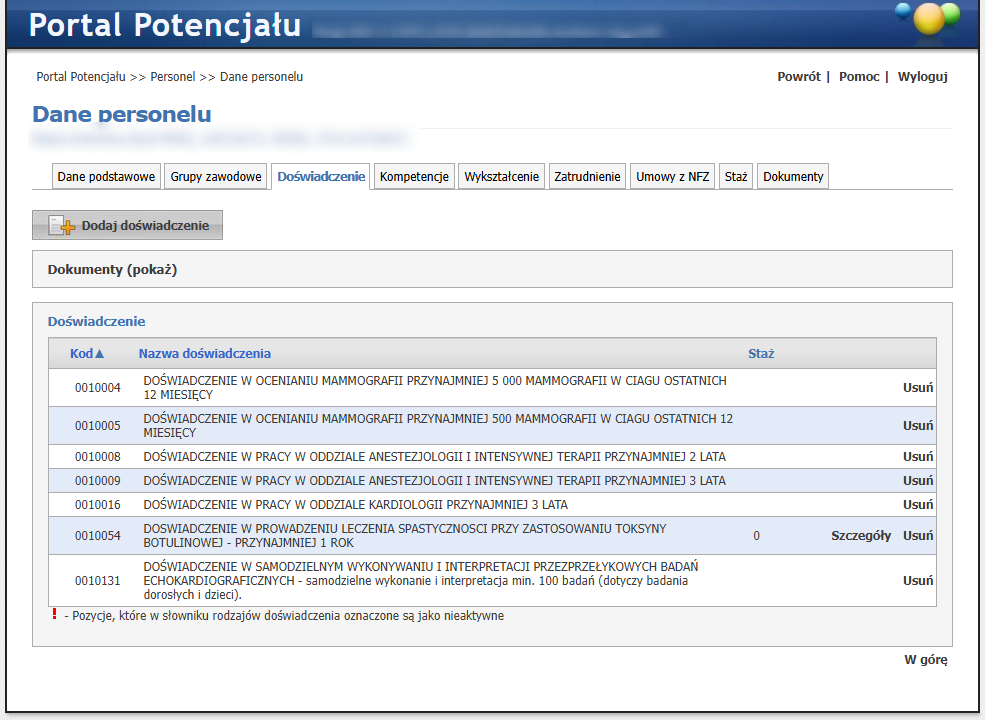The height and width of the screenshot is (720, 985).
Task: Click the Powrót link
Action: click(x=798, y=77)
